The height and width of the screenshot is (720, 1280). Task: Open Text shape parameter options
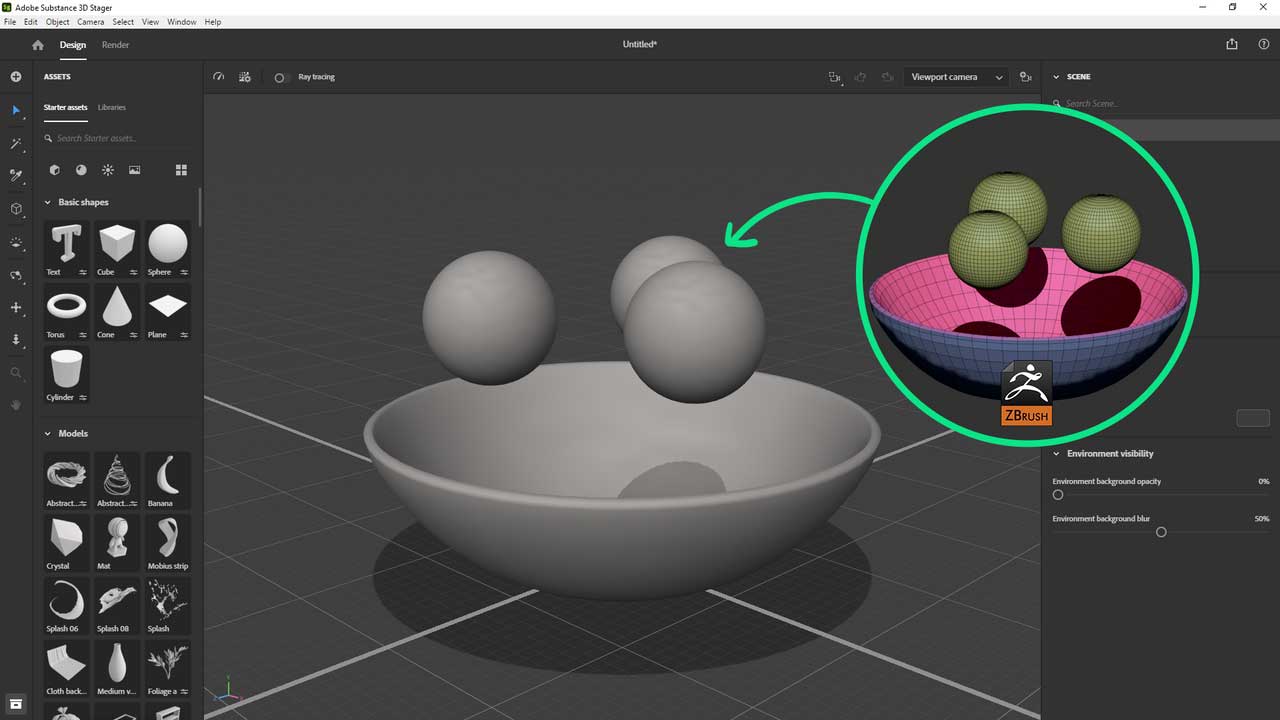coord(83,272)
